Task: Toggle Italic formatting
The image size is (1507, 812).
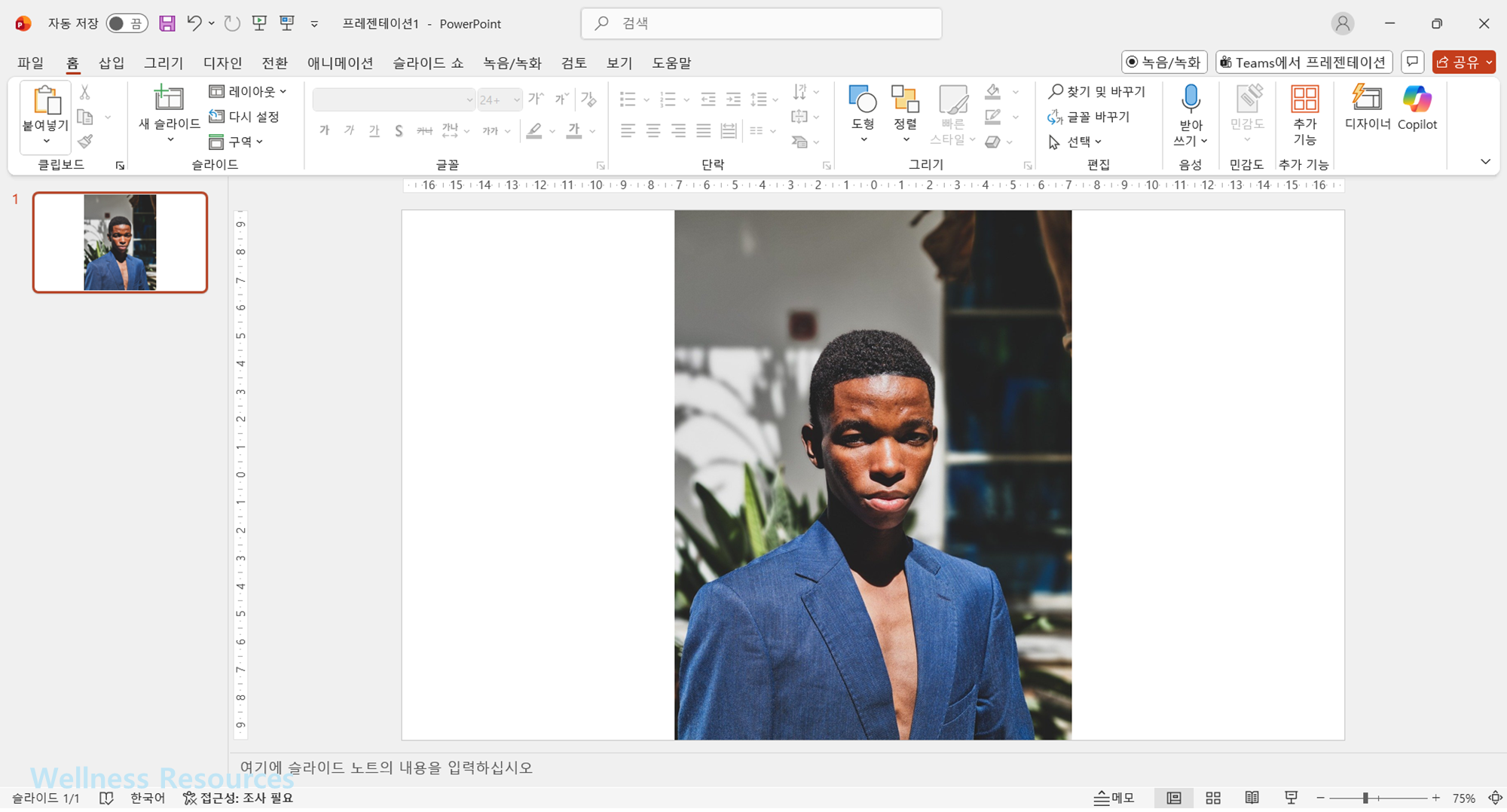Action: 350,131
